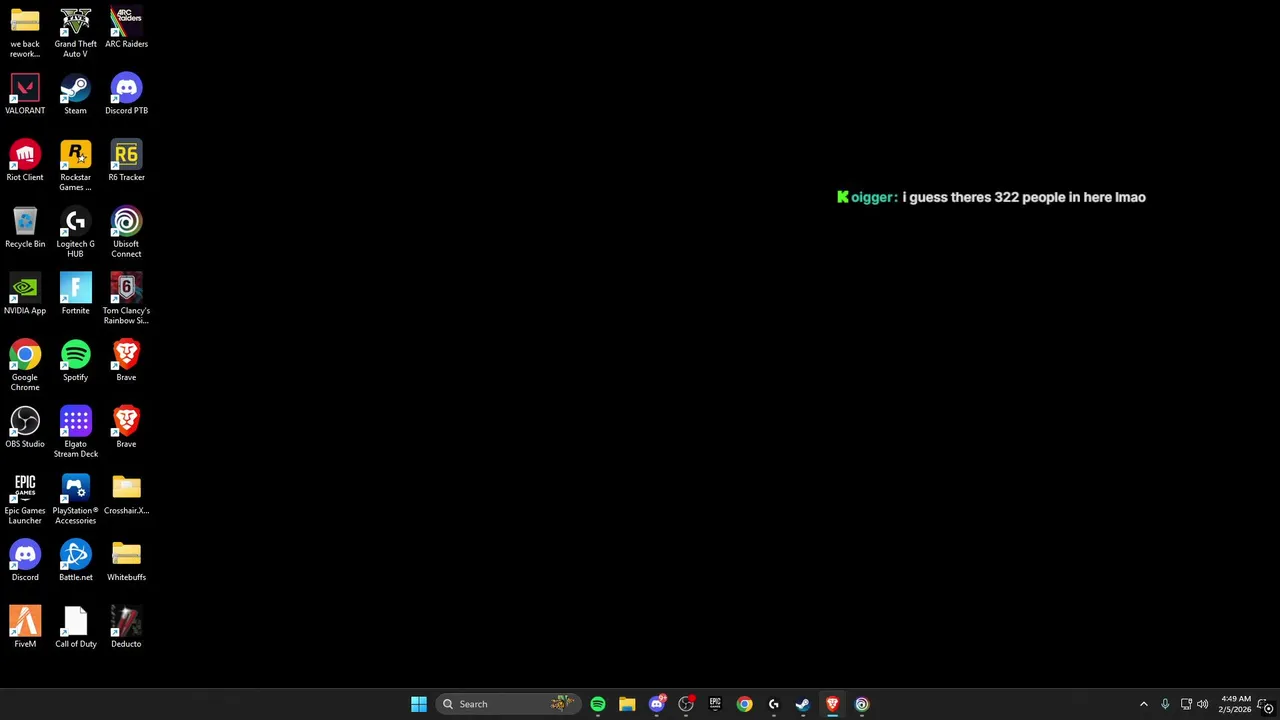Open network settings tray icon

pos(1186,704)
